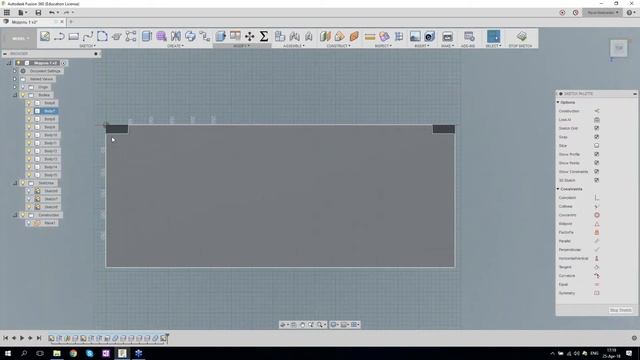The width and height of the screenshot is (640, 360).
Task: Click the Make 3D Print icon
Action: pyautogui.click(x=447, y=36)
